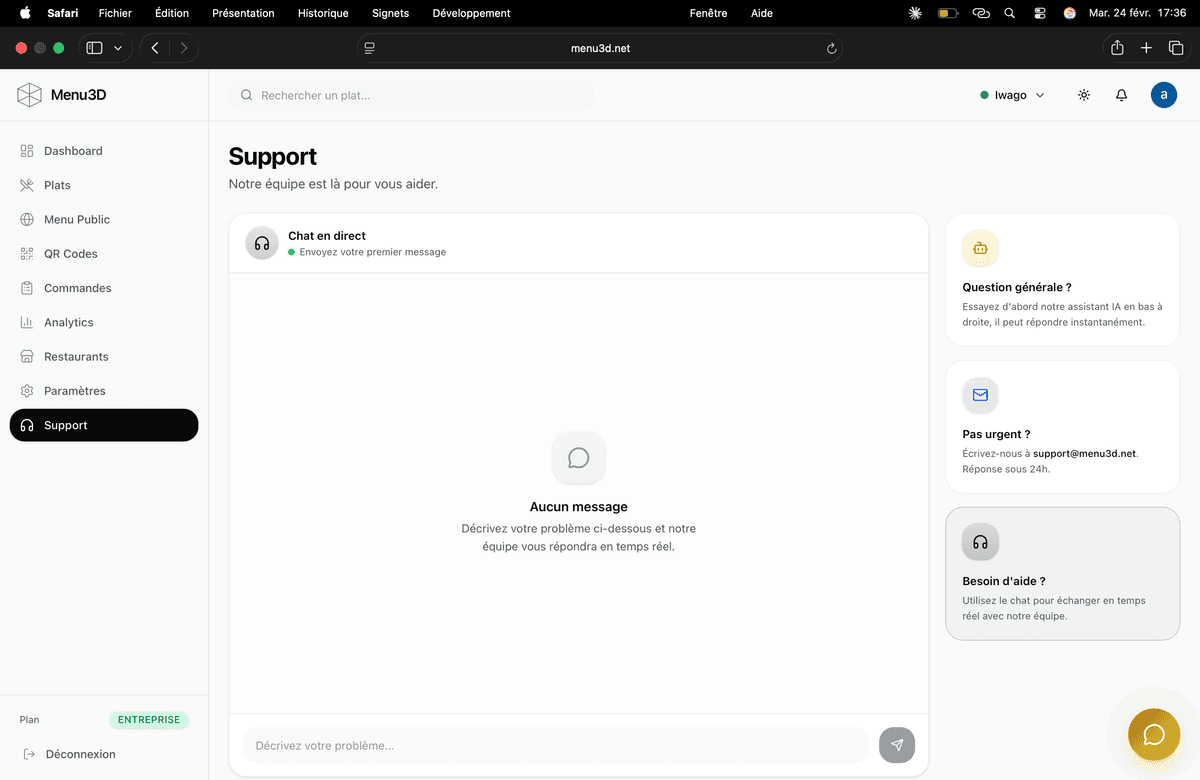Click the Safari share icon
Viewport: 1200px width, 780px height.
(x=1117, y=48)
